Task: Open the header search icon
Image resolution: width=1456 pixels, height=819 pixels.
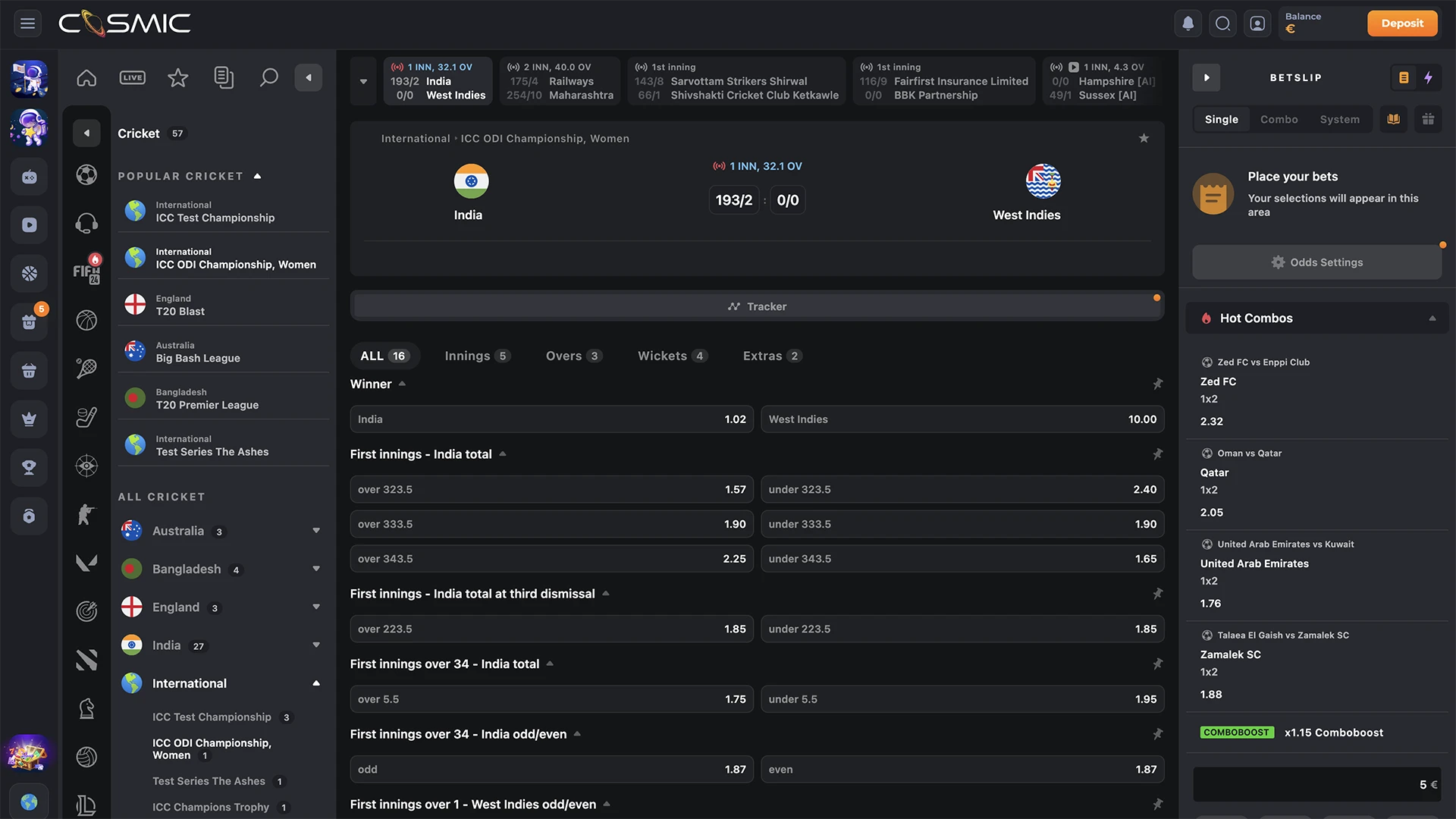Action: tap(1222, 24)
